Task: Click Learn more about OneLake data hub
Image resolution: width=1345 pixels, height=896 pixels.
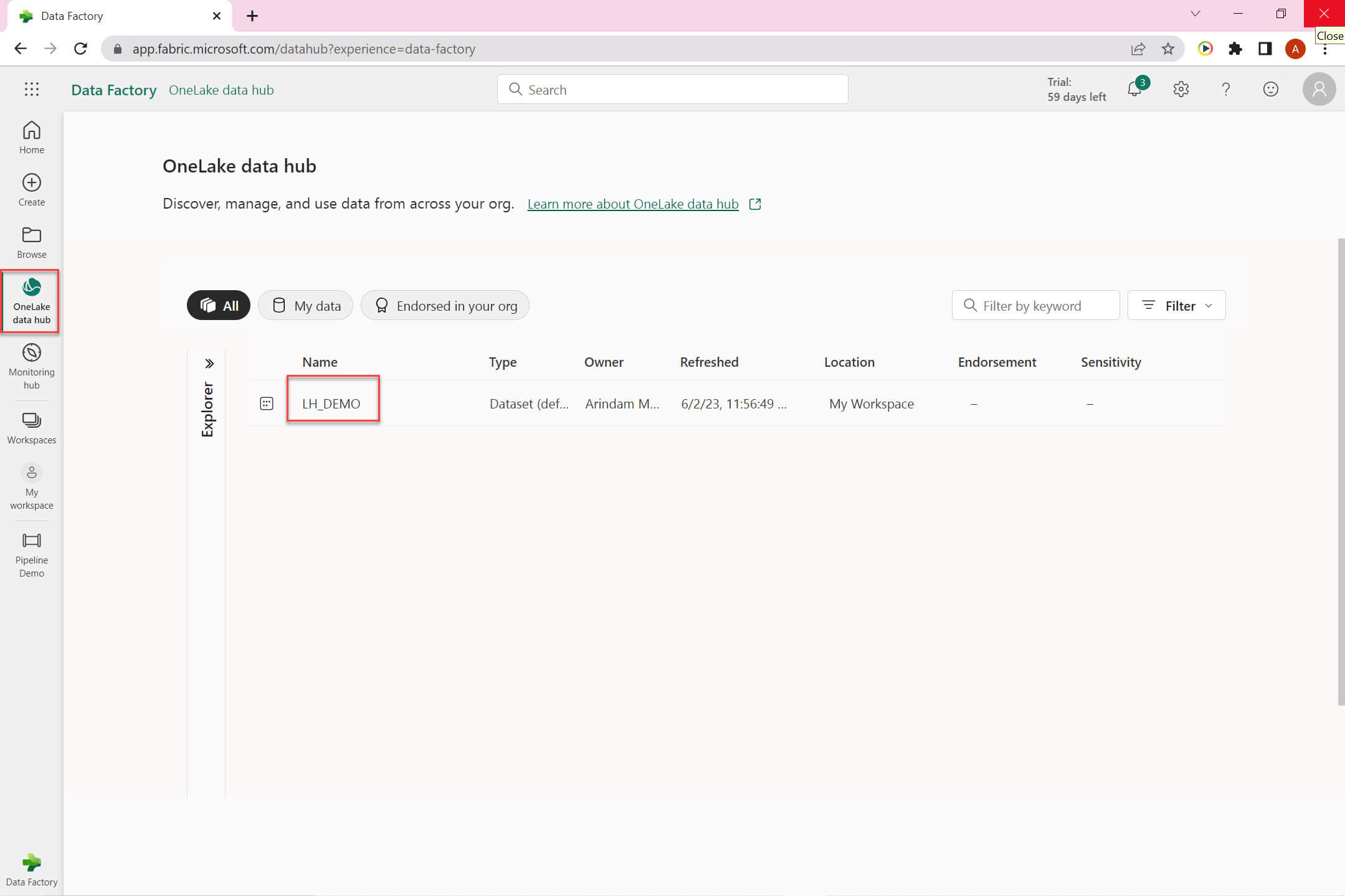Action: pos(632,204)
